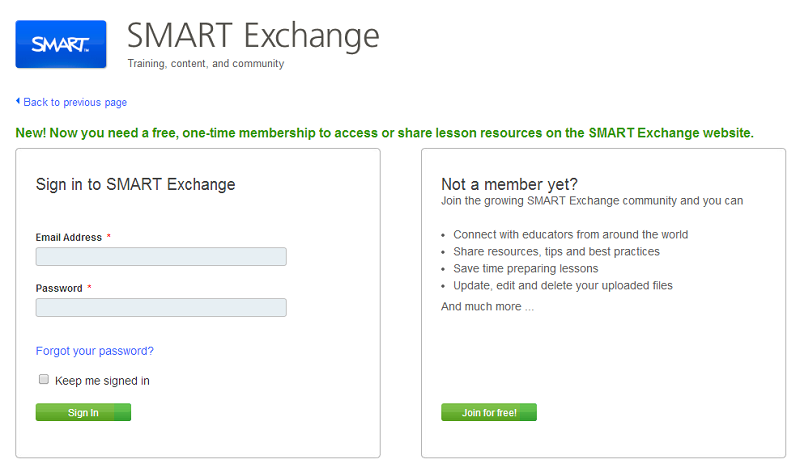Click the small back arrow icon
800x472 pixels.
(18, 102)
